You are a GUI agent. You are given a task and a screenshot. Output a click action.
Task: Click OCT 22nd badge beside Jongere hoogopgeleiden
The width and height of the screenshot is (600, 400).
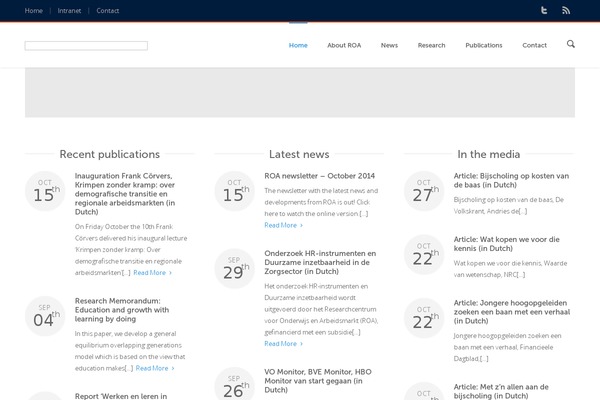pos(424,318)
